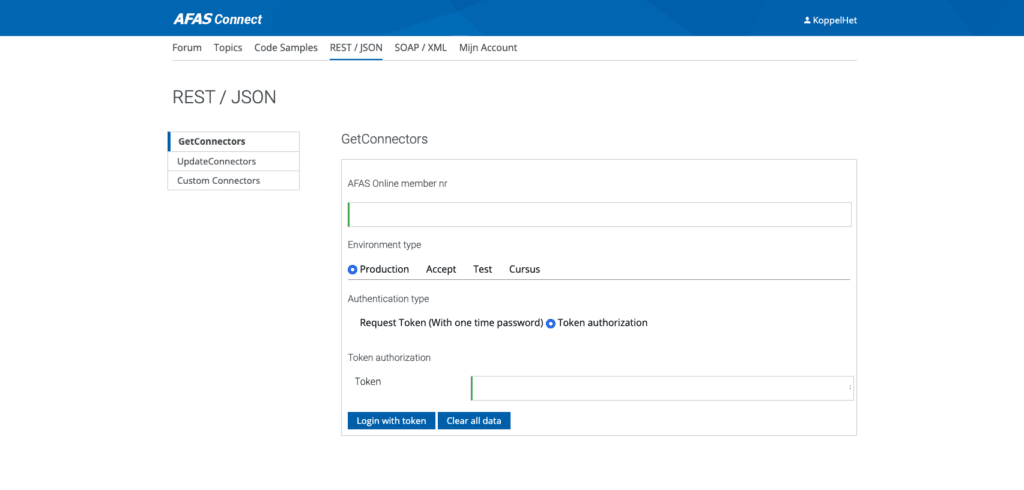Image resolution: width=1024 pixels, height=490 pixels.
Task: Open the Topics tab
Action: click(x=228, y=48)
